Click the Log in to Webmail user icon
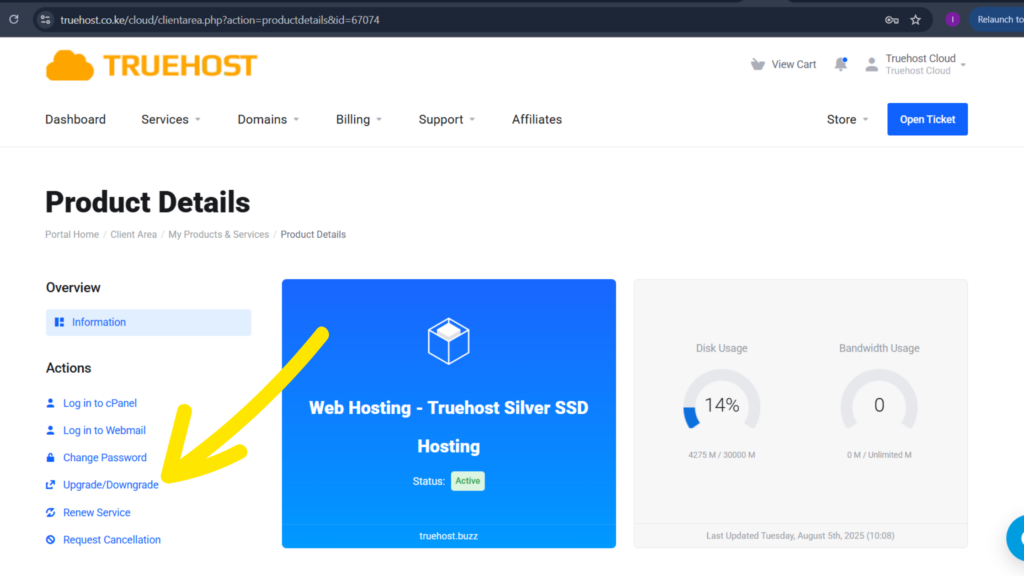 (50, 430)
